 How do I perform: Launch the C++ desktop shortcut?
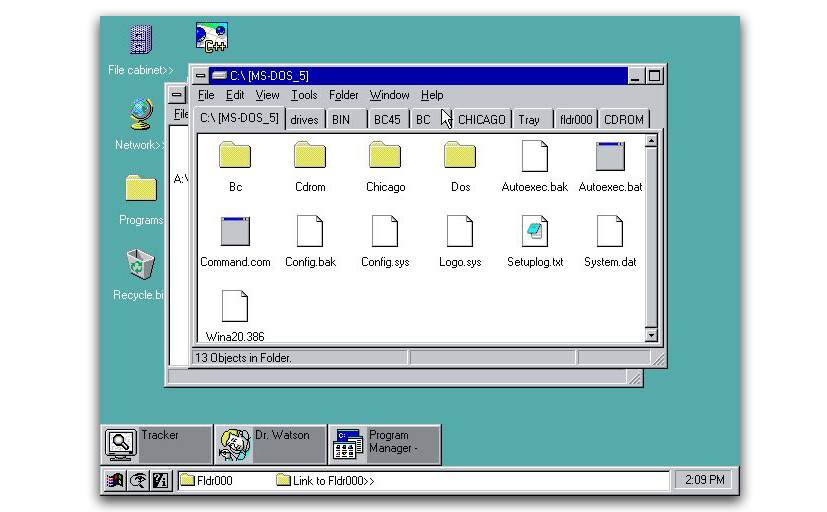[211, 37]
